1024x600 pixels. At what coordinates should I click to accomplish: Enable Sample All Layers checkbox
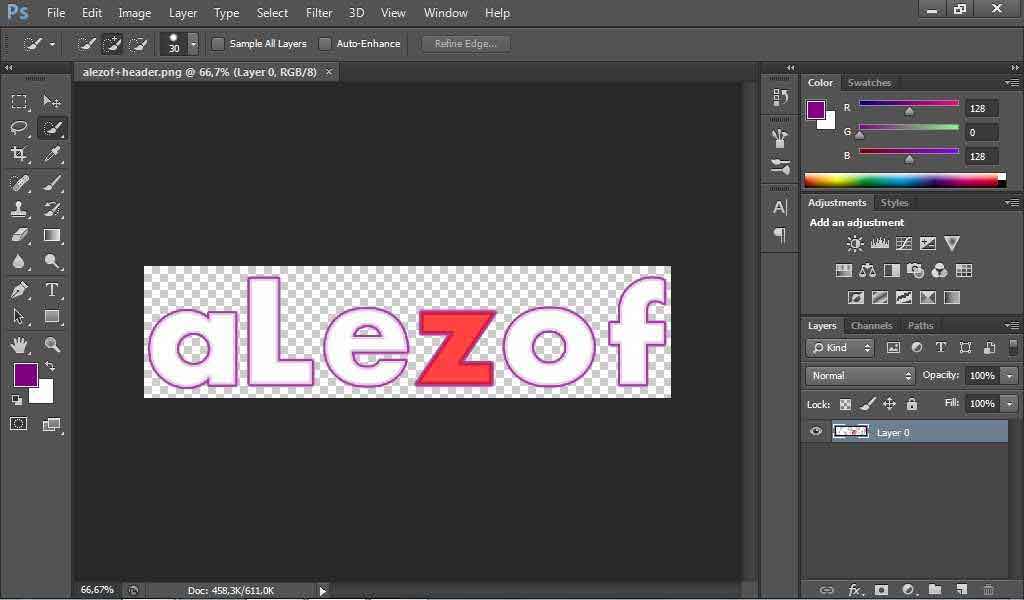click(x=218, y=44)
